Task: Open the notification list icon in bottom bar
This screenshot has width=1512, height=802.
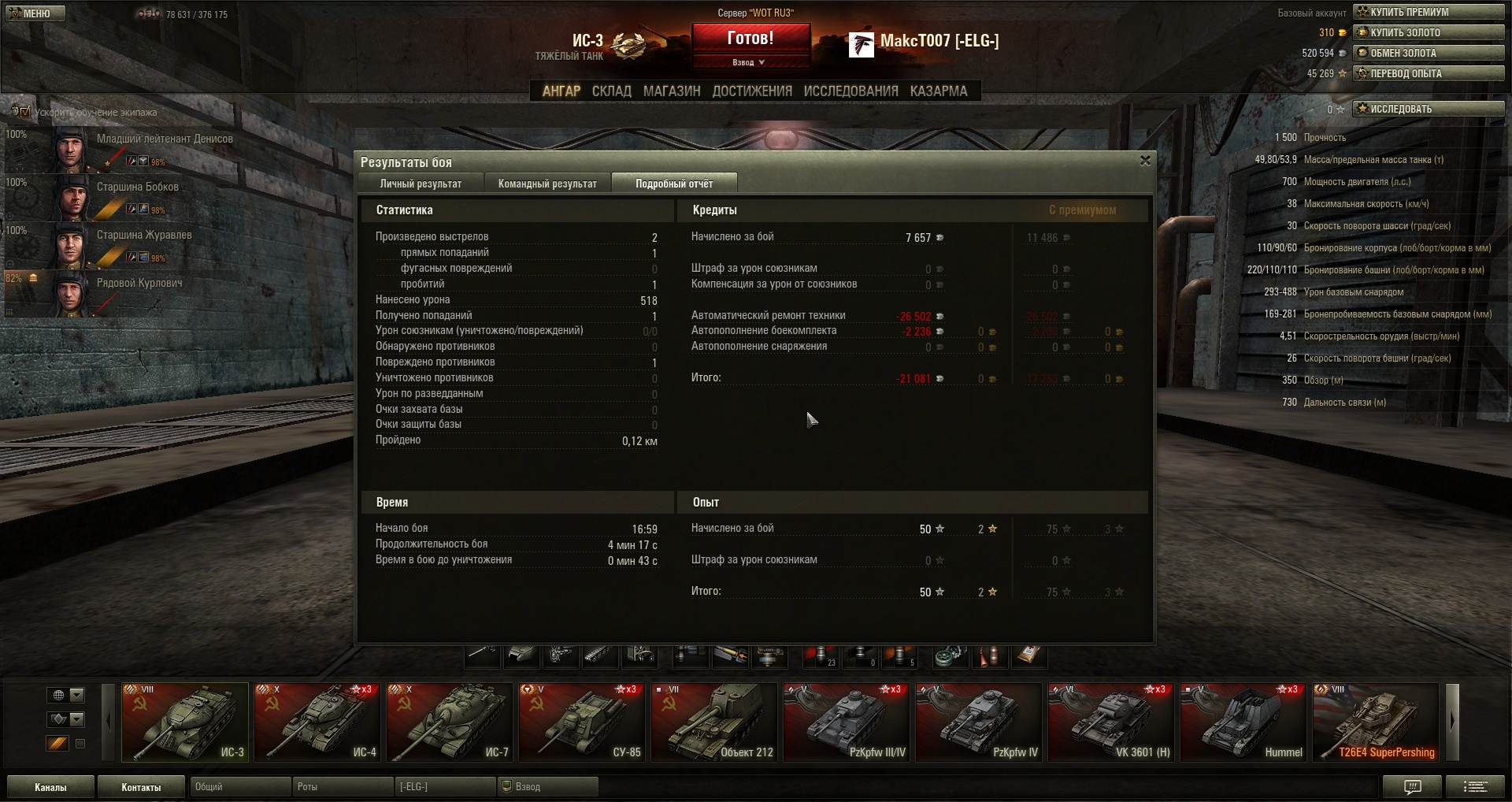Action: tap(1475, 786)
